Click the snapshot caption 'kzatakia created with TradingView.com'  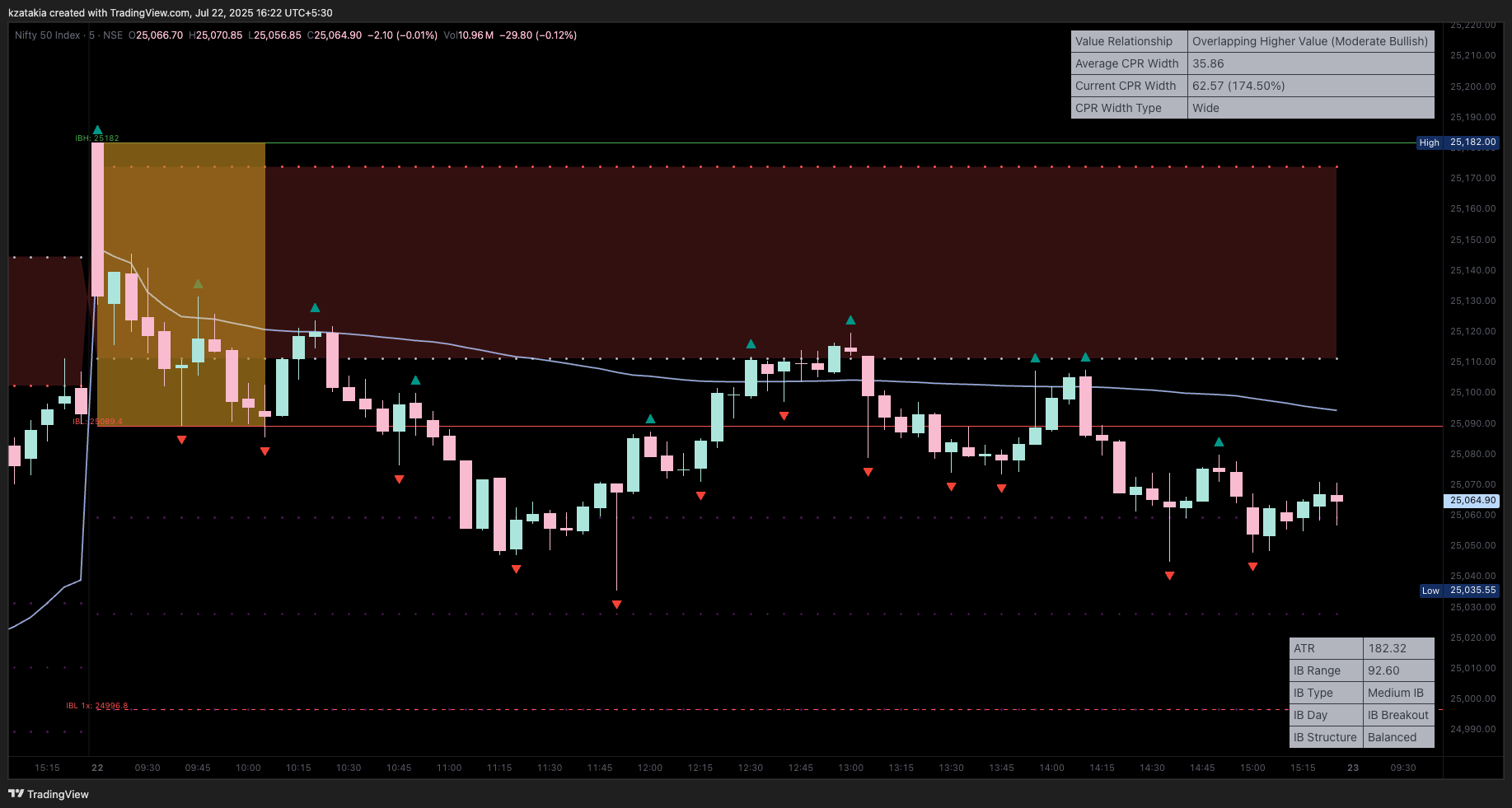[99, 12]
